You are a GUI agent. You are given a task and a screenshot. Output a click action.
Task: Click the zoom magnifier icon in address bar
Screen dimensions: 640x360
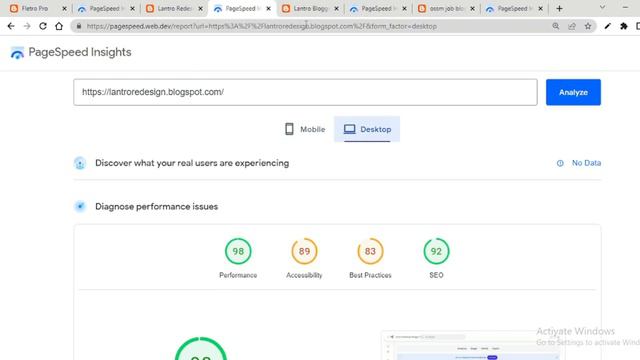pyautogui.click(x=556, y=26)
